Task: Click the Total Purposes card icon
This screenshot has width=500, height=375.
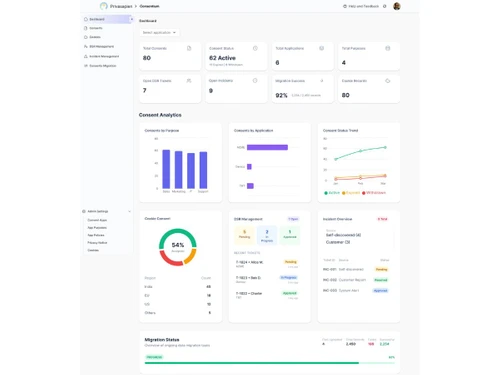Action: point(388,48)
